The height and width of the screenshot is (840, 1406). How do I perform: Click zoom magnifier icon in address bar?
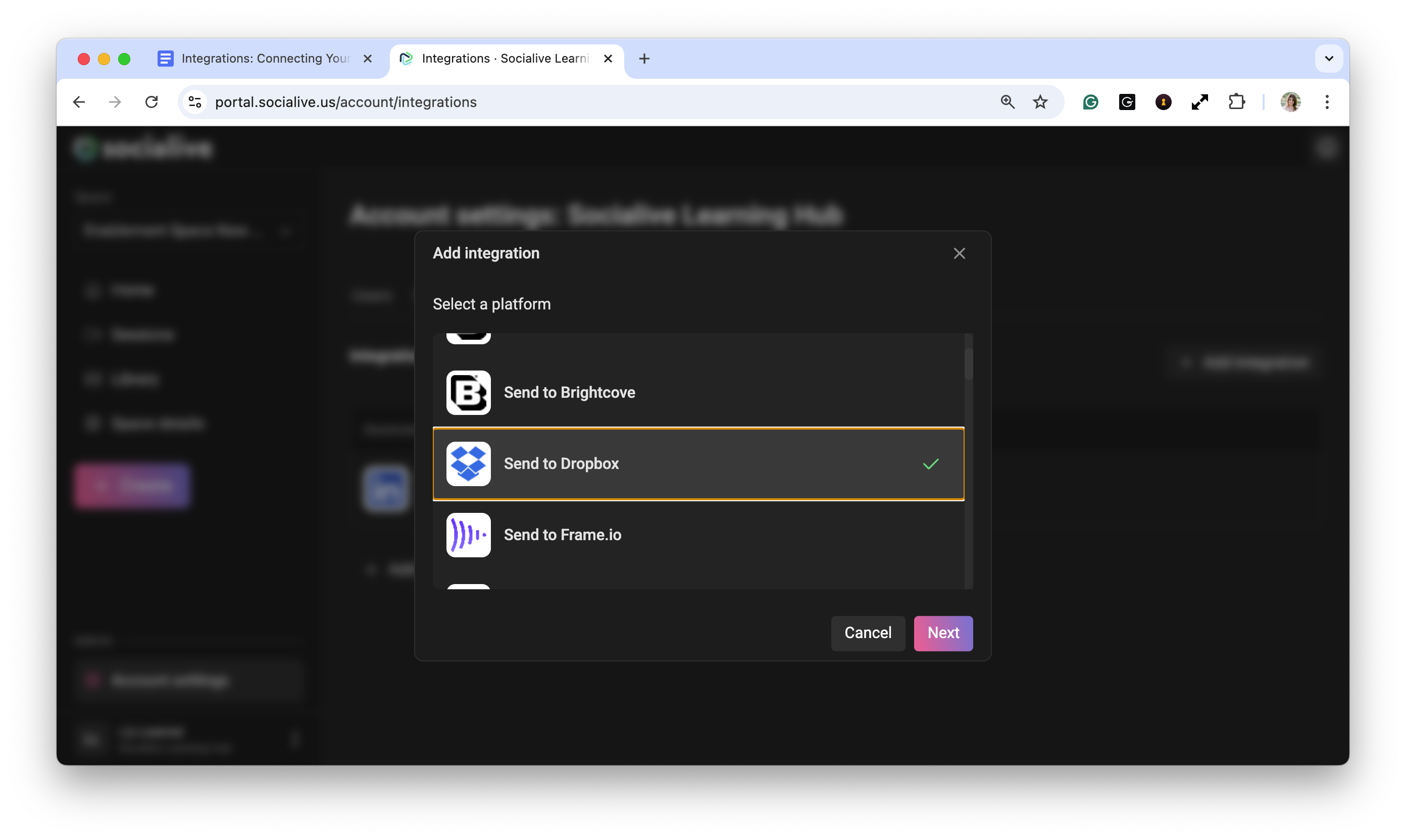click(x=1008, y=102)
